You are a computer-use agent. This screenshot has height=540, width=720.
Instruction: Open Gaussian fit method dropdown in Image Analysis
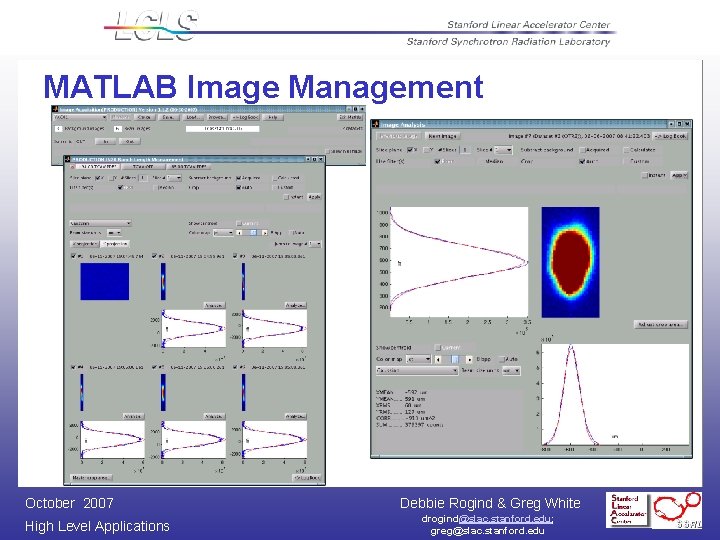pyautogui.click(x=417, y=370)
